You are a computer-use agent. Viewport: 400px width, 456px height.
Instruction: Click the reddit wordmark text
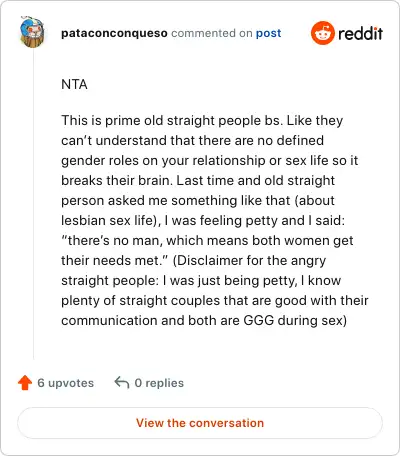[360, 33]
